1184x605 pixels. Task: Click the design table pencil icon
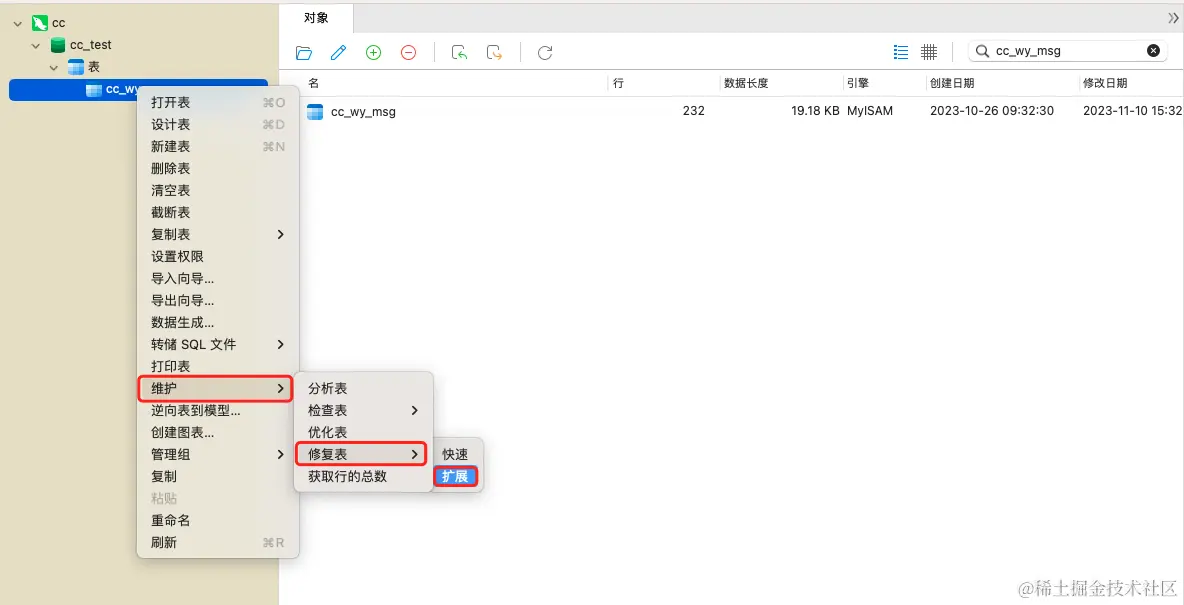click(x=338, y=52)
